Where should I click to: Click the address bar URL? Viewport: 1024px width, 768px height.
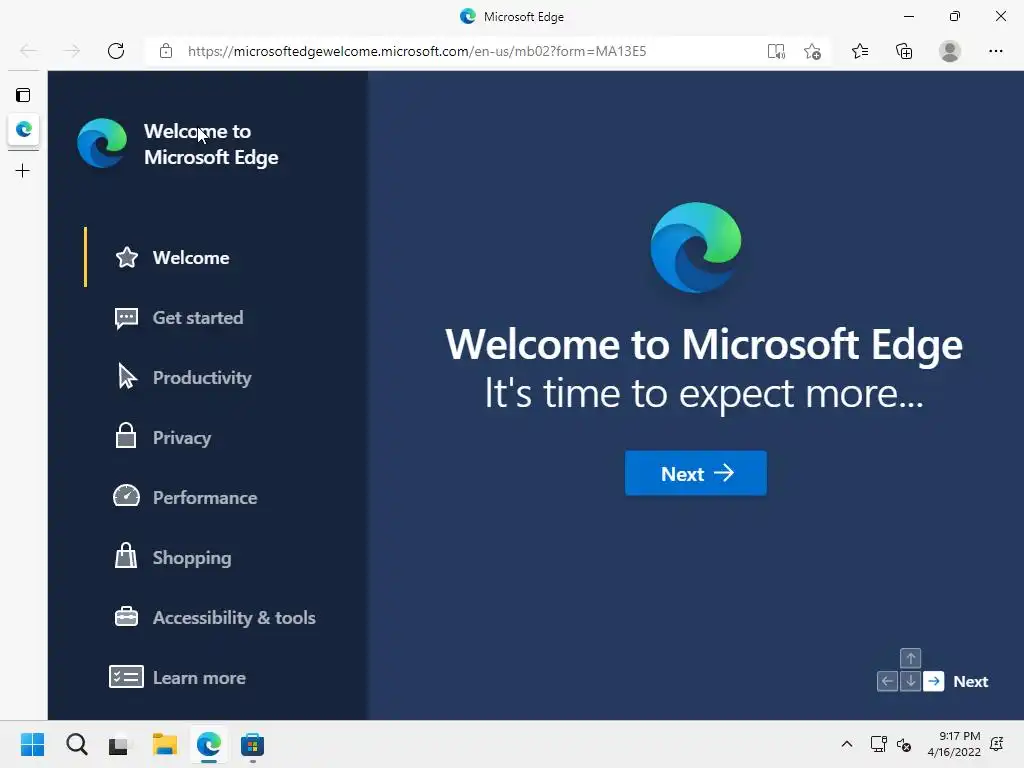(x=417, y=51)
